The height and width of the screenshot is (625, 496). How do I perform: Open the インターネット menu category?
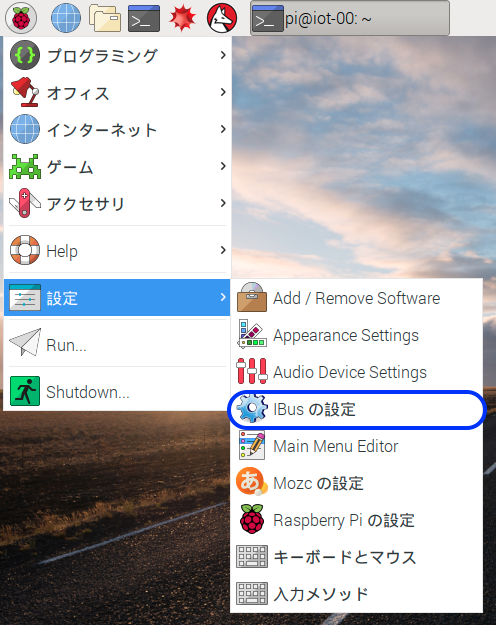pyautogui.click(x=118, y=130)
